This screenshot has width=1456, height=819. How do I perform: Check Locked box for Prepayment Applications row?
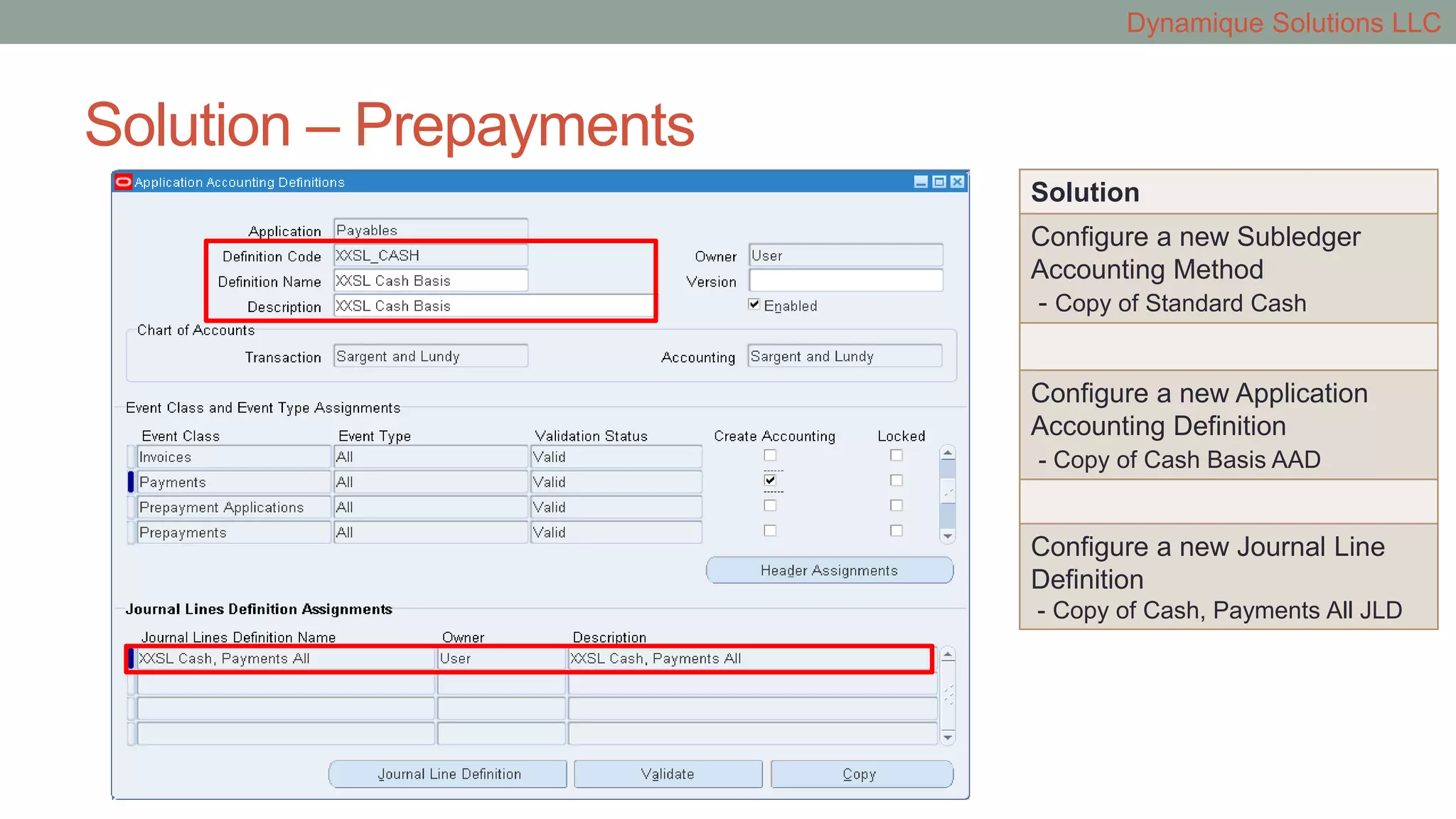[x=896, y=505]
